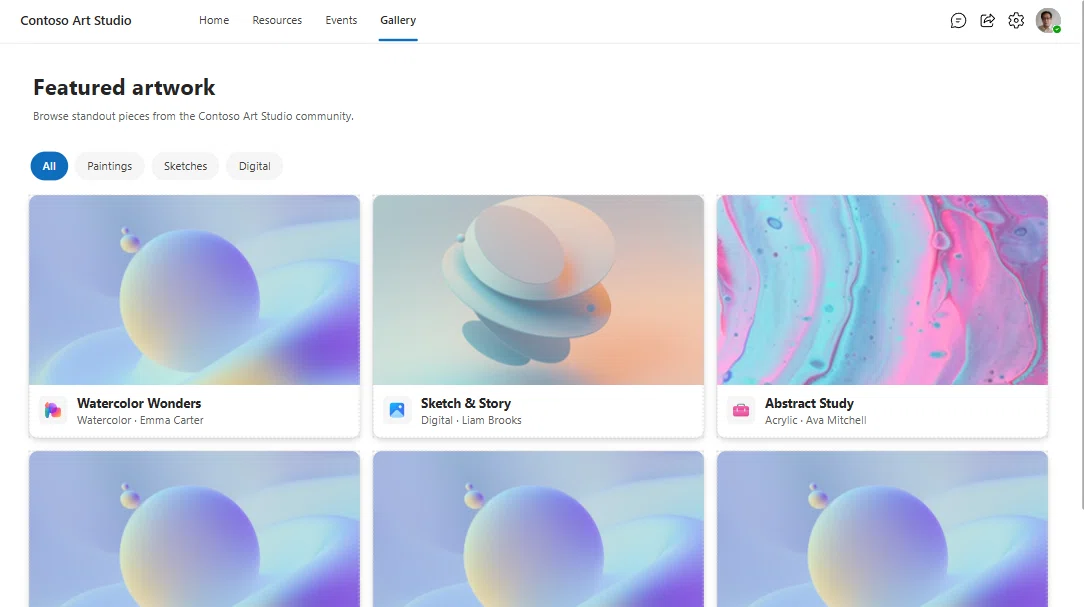Image resolution: width=1084 pixels, height=607 pixels.
Task: Open the chat feedback icon
Action: click(958, 21)
